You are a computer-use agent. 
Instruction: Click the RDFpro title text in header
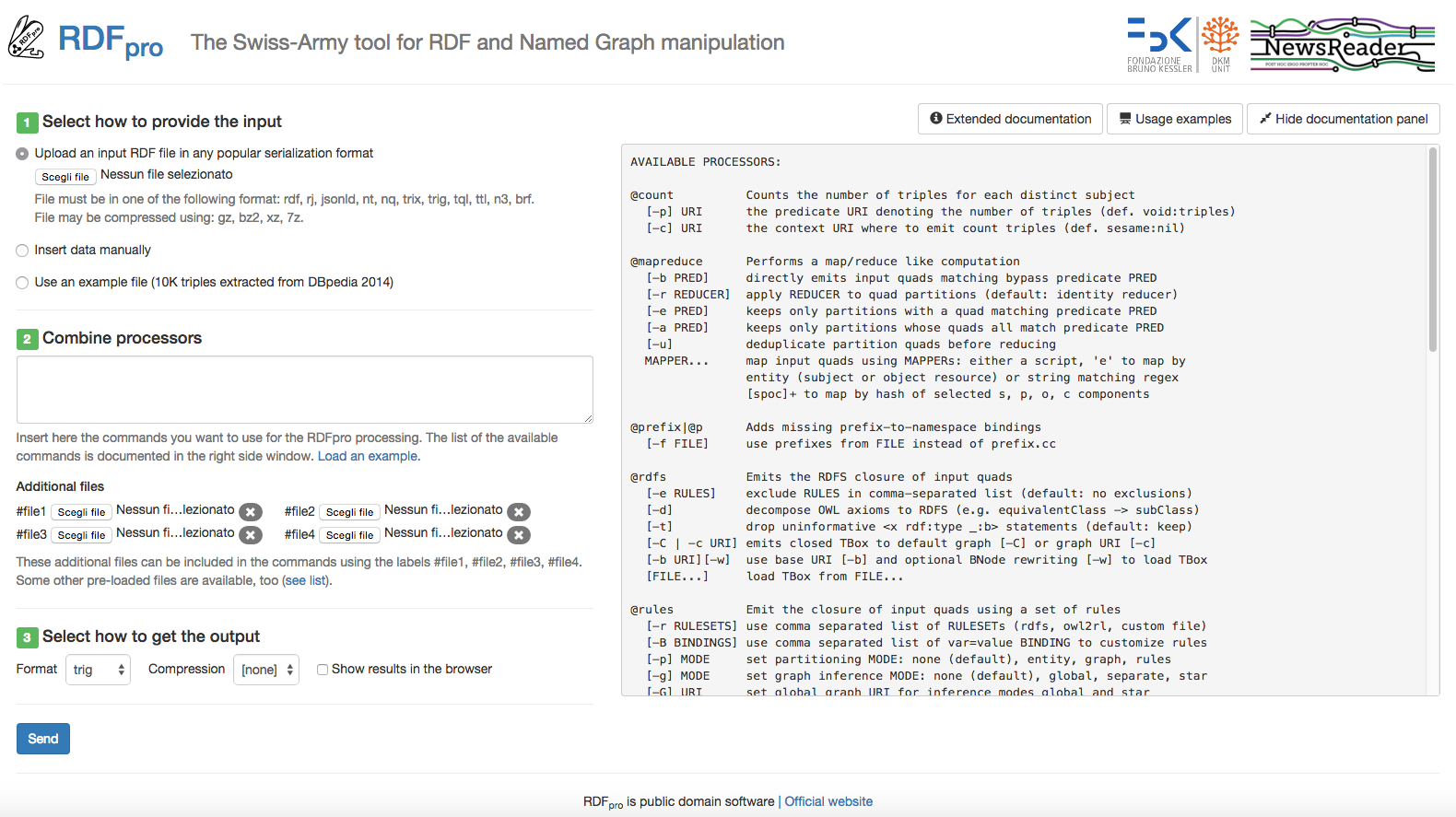click(111, 41)
